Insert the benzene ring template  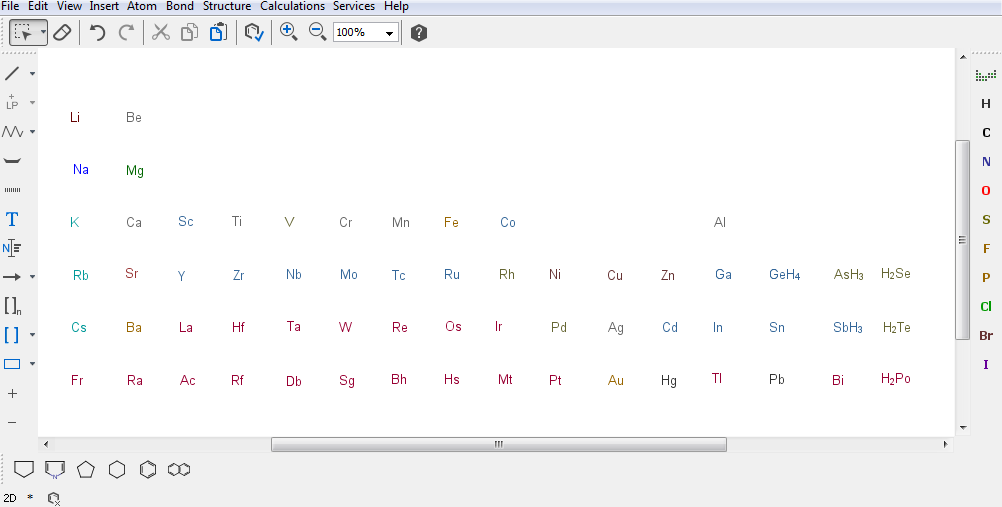click(x=148, y=469)
